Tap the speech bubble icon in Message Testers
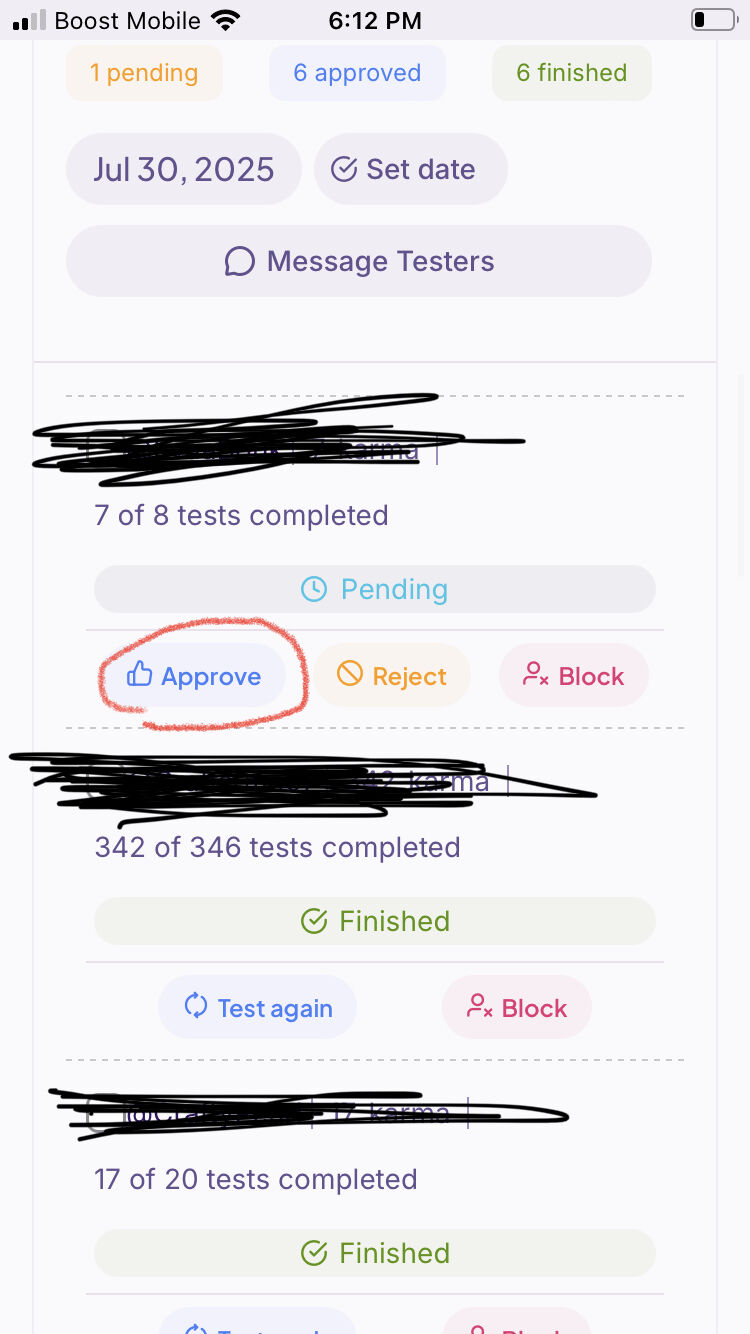The width and height of the screenshot is (750, 1334). 240,261
